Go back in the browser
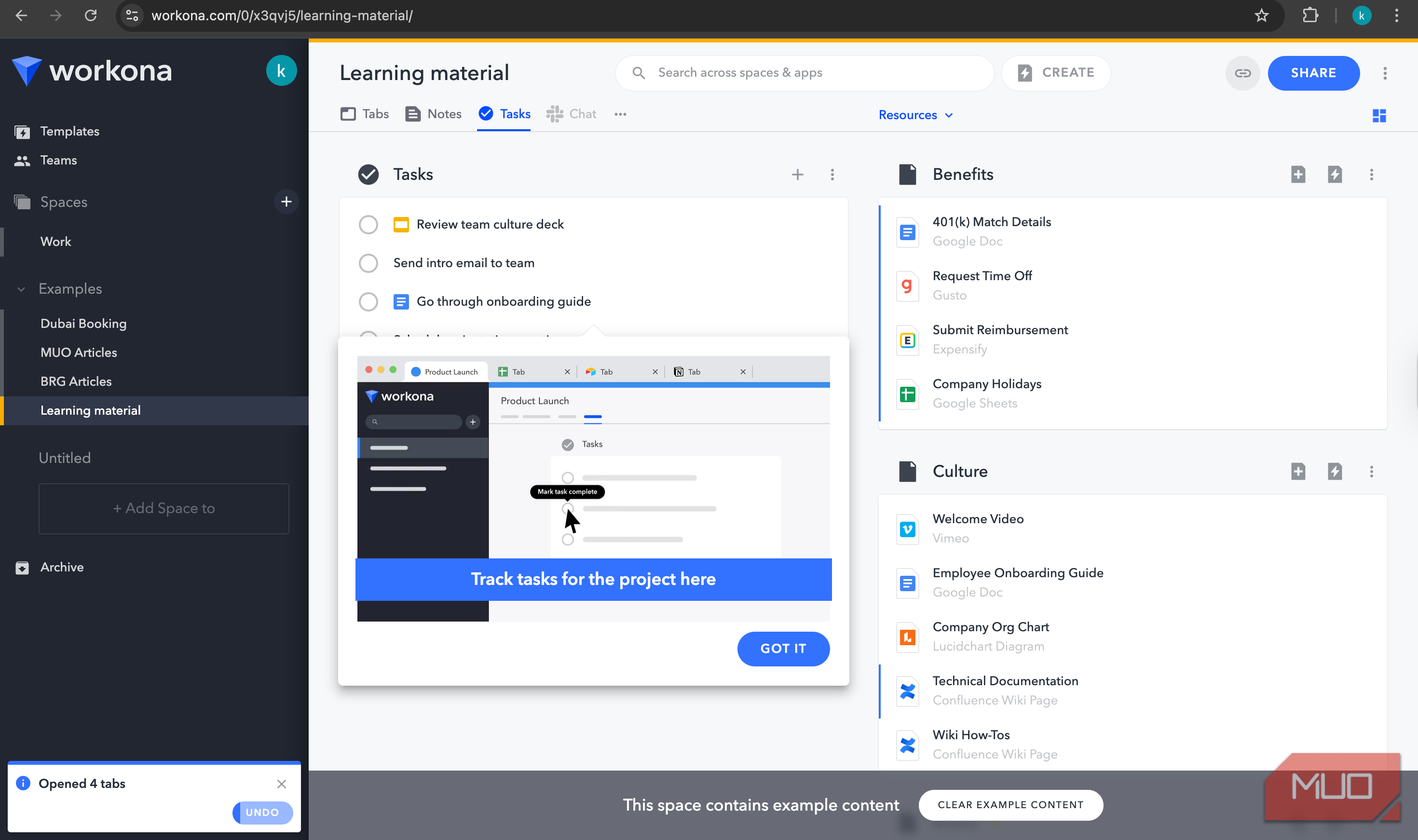The width and height of the screenshot is (1418, 840). click(21, 16)
